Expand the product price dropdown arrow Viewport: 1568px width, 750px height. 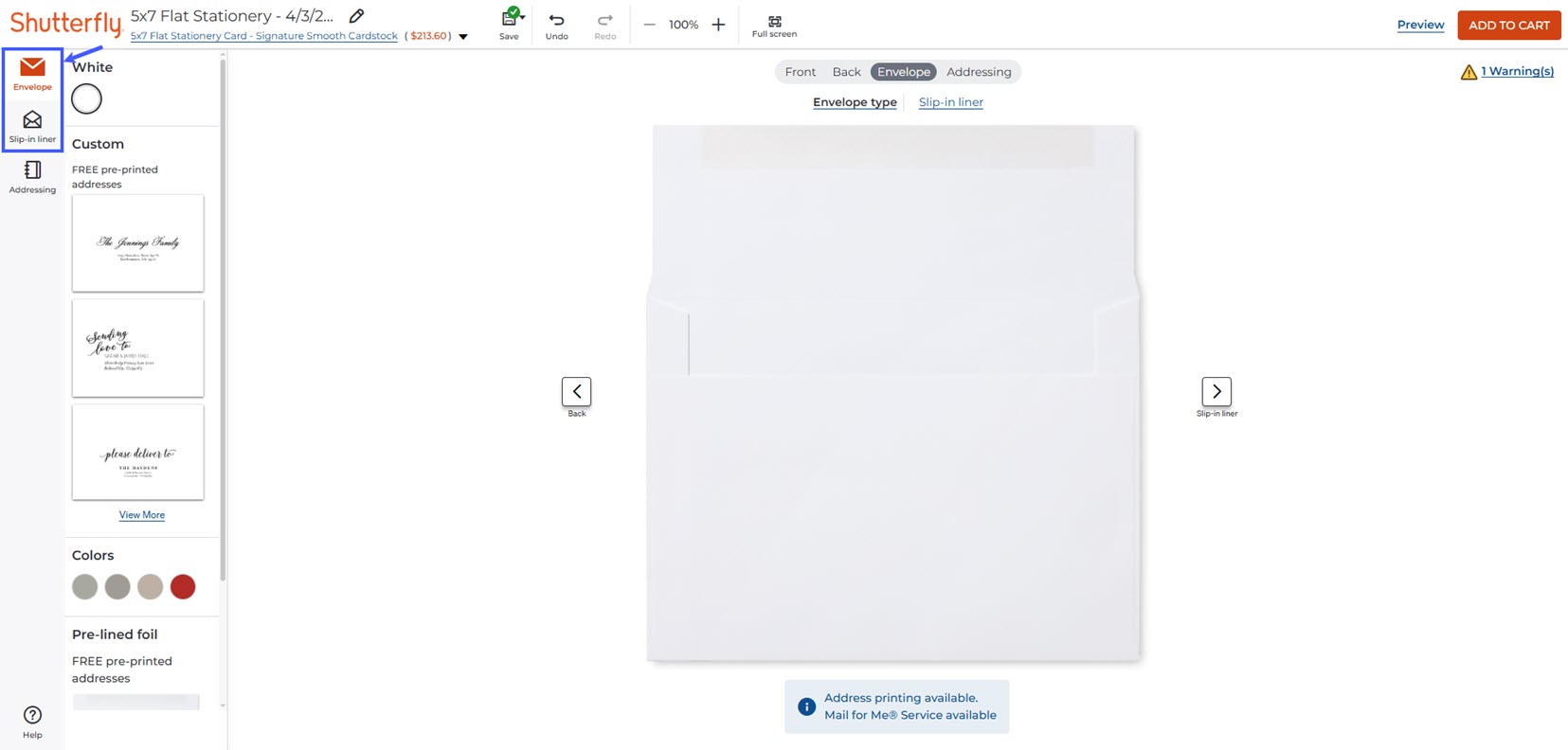point(463,37)
